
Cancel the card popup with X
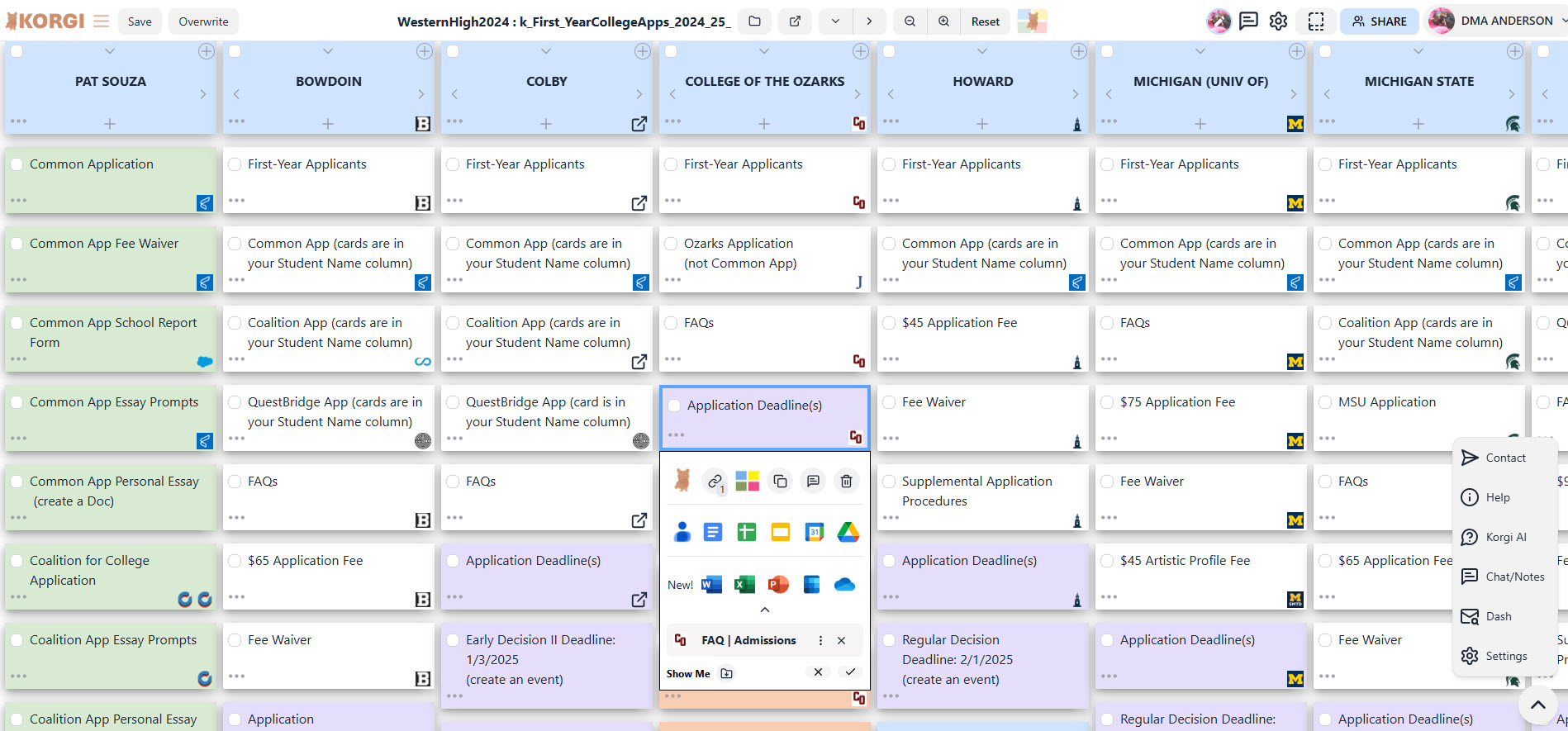point(818,672)
